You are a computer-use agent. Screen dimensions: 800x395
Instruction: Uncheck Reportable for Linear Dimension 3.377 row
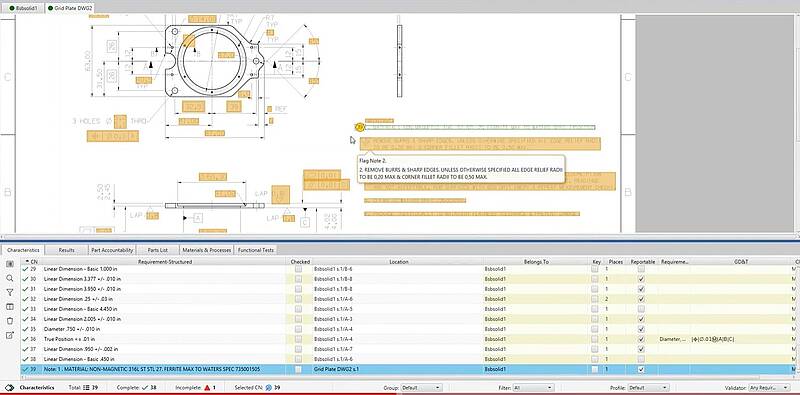tap(641, 279)
